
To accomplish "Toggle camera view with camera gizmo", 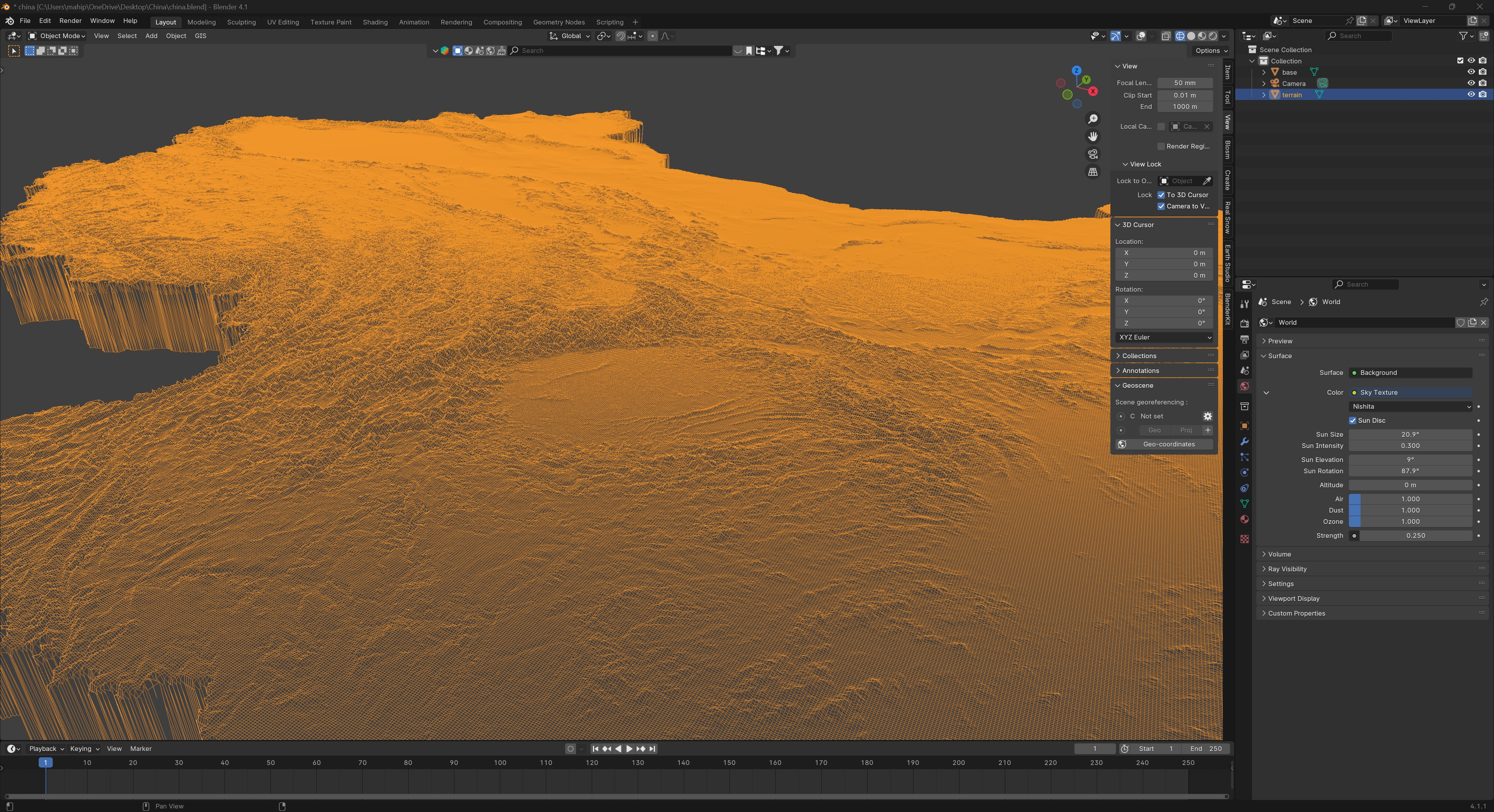I will (1092, 154).
